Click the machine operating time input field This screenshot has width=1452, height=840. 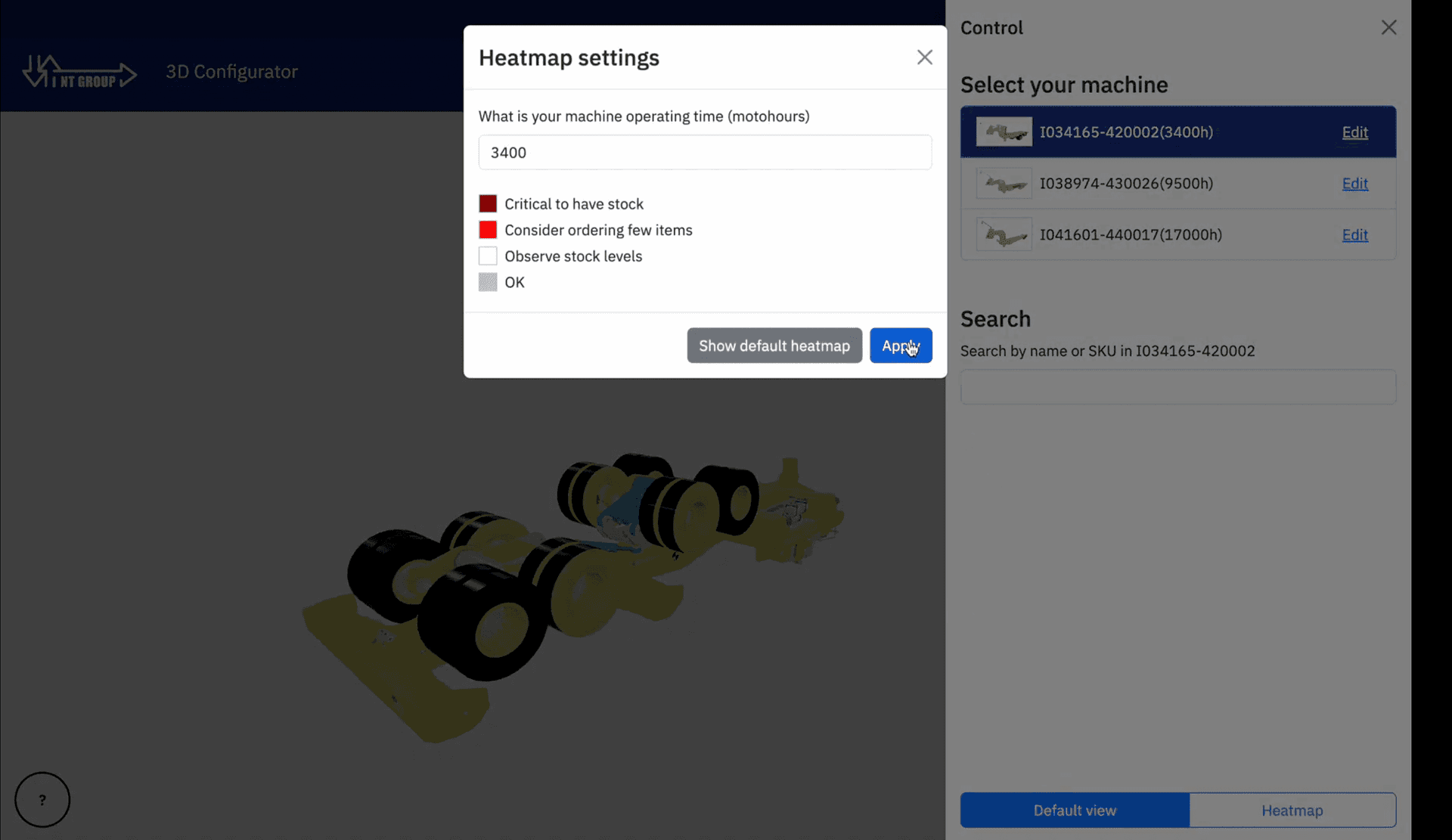[705, 152]
